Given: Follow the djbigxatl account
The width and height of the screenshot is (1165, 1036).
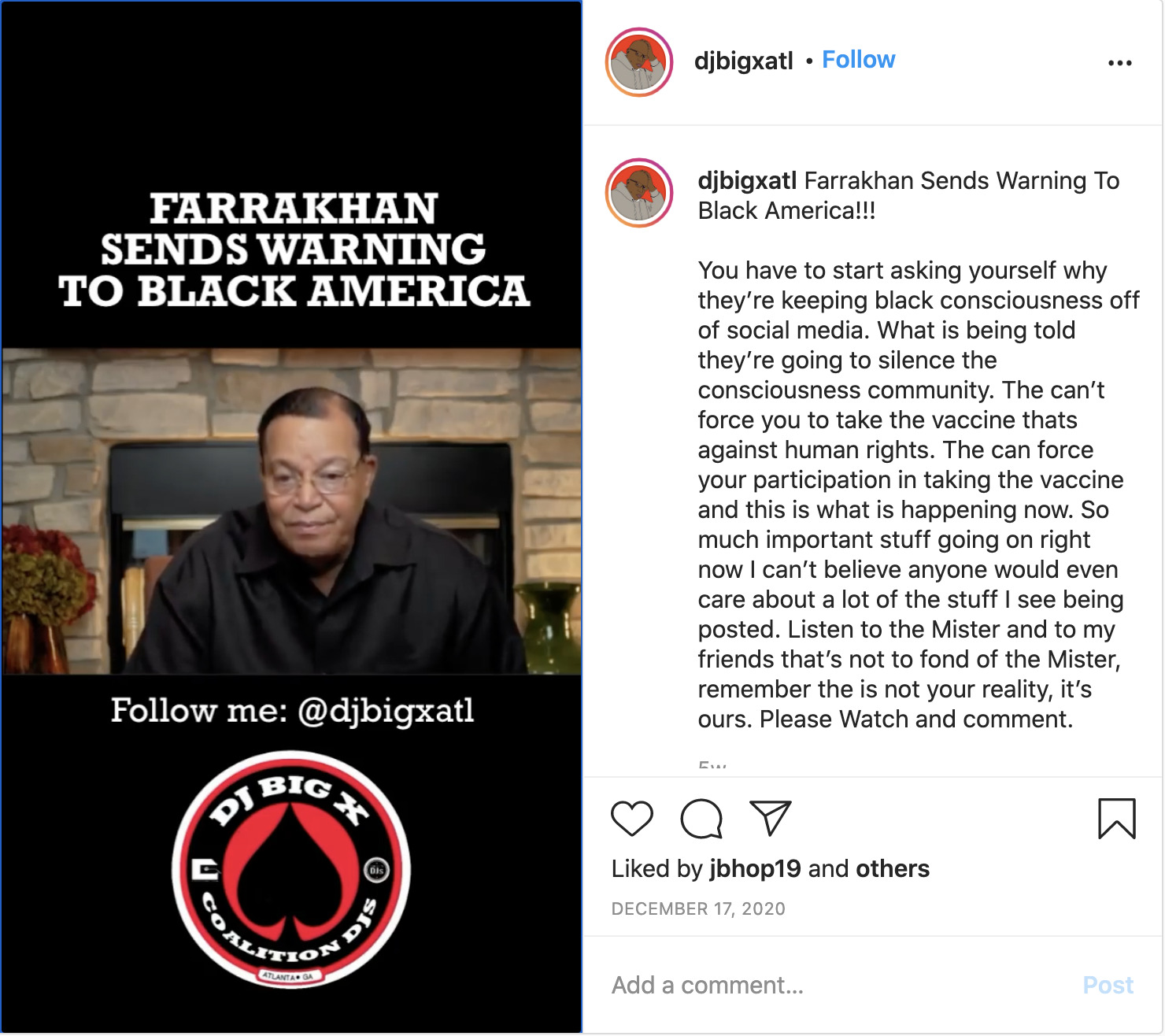Looking at the screenshot, I should click(x=858, y=60).
